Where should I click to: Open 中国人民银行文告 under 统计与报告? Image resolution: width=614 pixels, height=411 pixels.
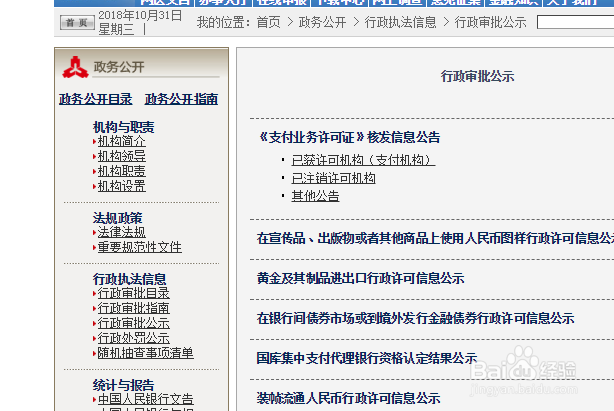145,399
